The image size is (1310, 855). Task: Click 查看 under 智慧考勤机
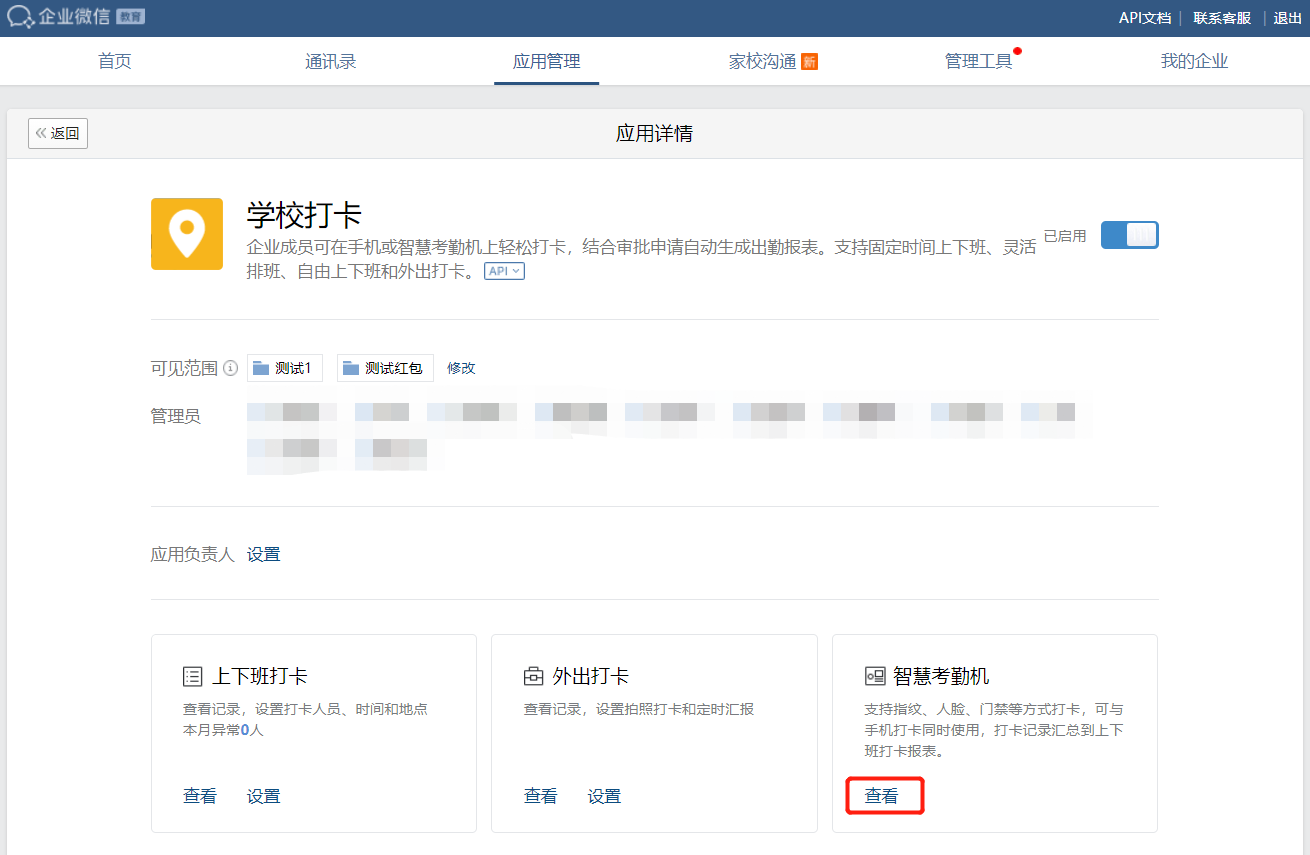(882, 796)
